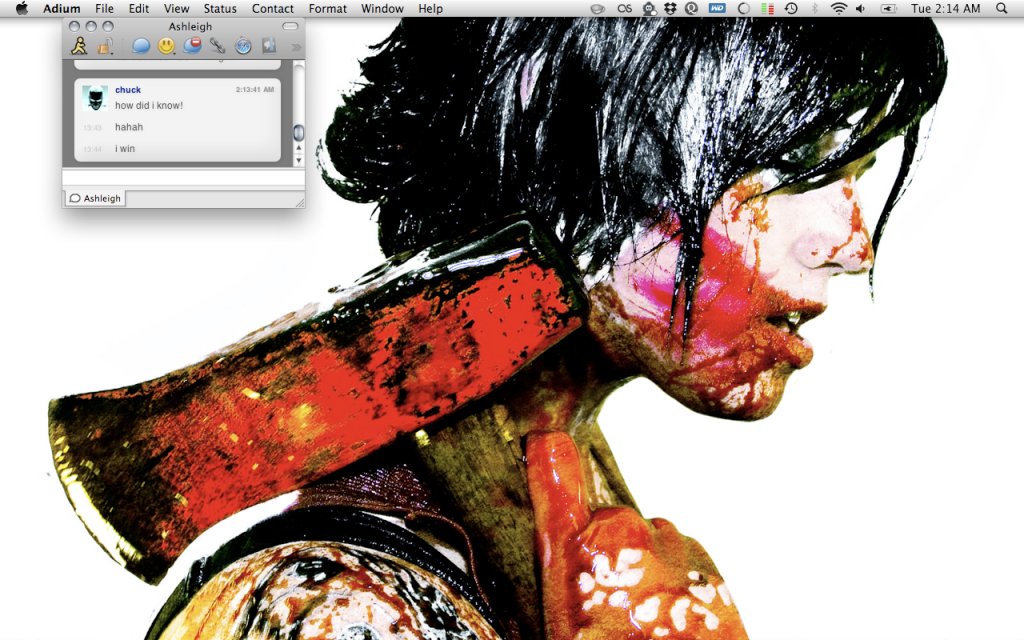Screen dimensions: 1024x640
Task: Open the Status menu
Action: tap(220, 8)
